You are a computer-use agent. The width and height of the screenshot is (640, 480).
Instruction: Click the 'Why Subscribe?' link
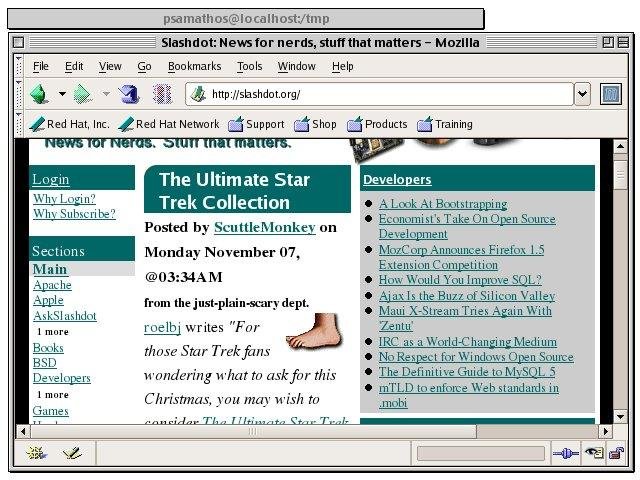coord(74,214)
